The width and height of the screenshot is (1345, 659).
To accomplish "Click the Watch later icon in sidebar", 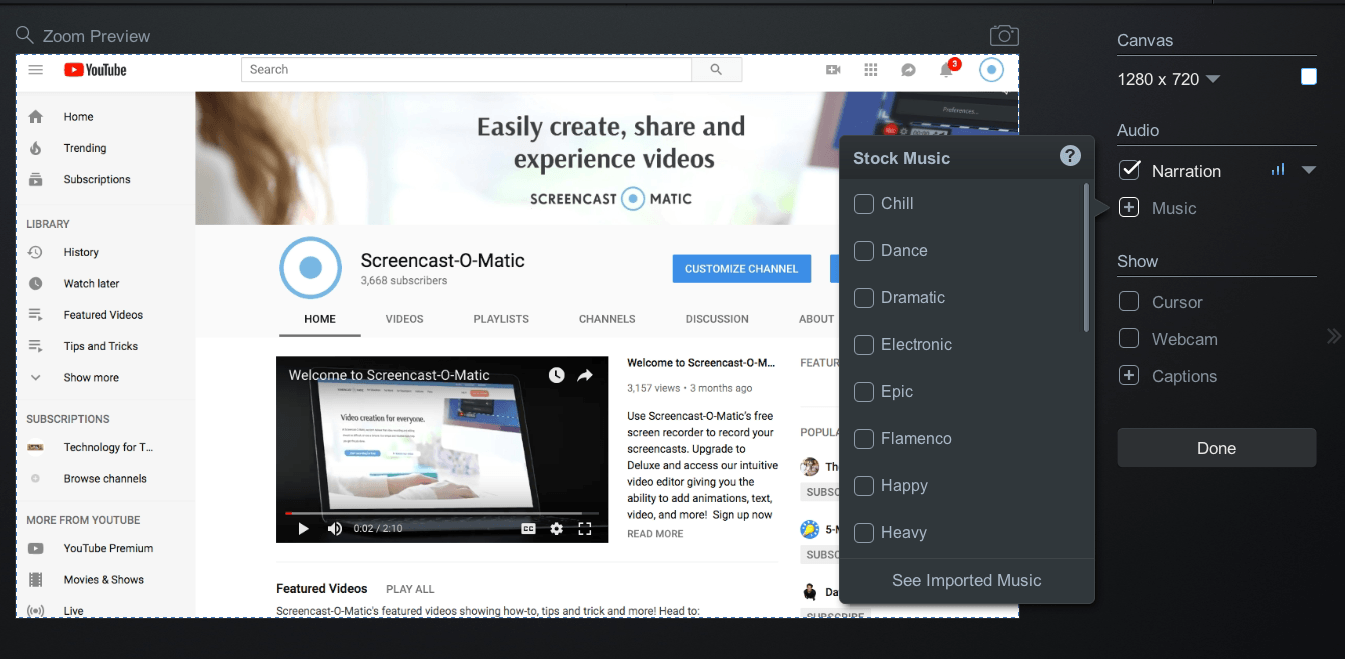I will [x=36, y=283].
